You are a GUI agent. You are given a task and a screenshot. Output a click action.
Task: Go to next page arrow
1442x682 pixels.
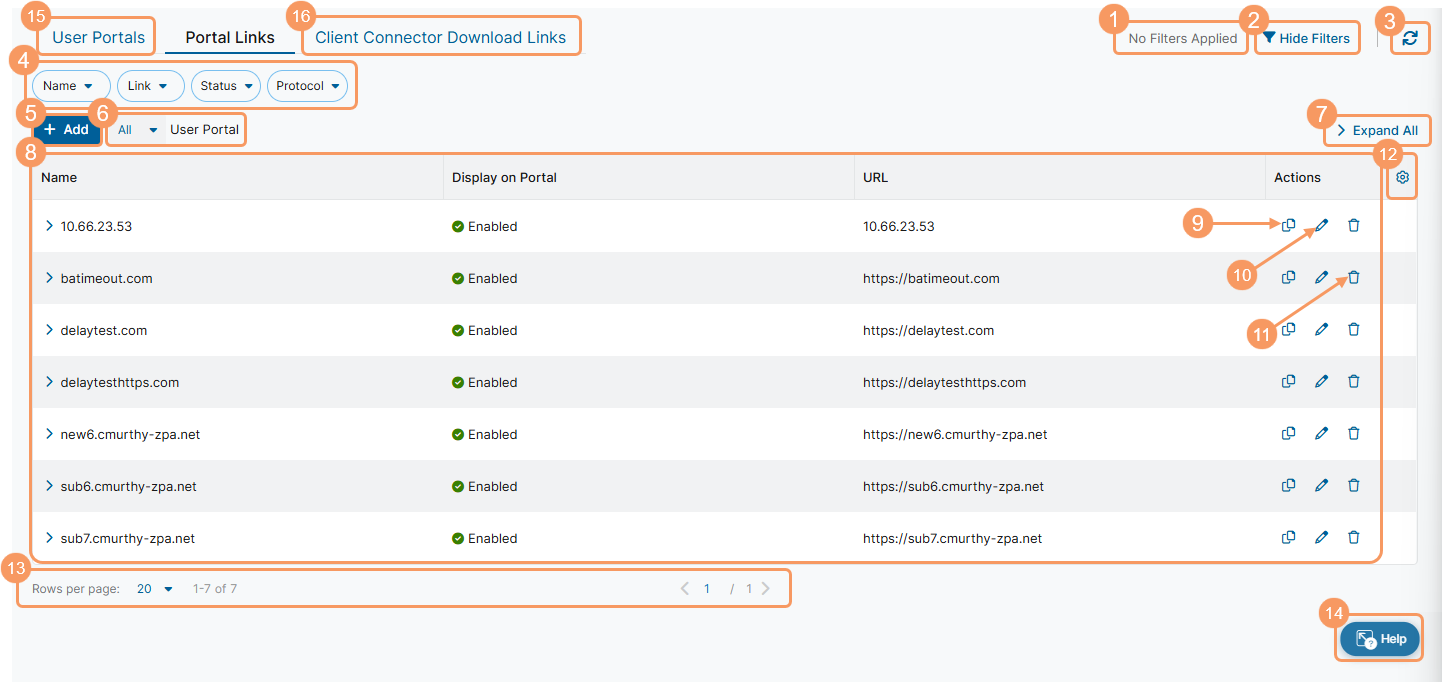click(x=766, y=589)
